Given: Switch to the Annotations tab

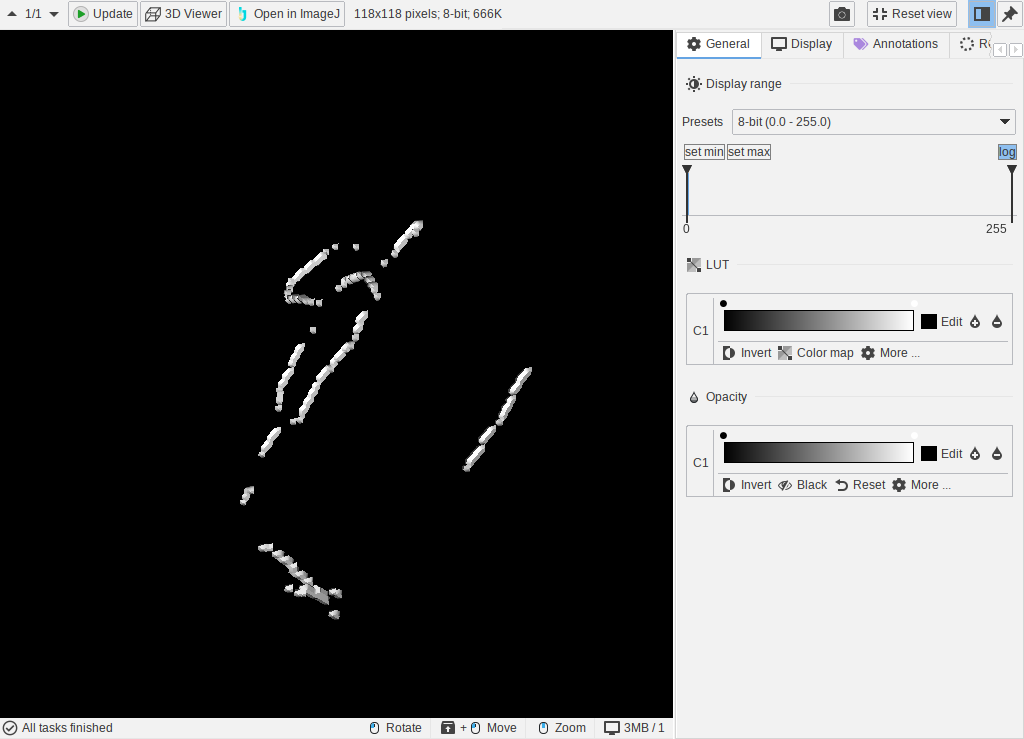Looking at the screenshot, I should pos(895,44).
